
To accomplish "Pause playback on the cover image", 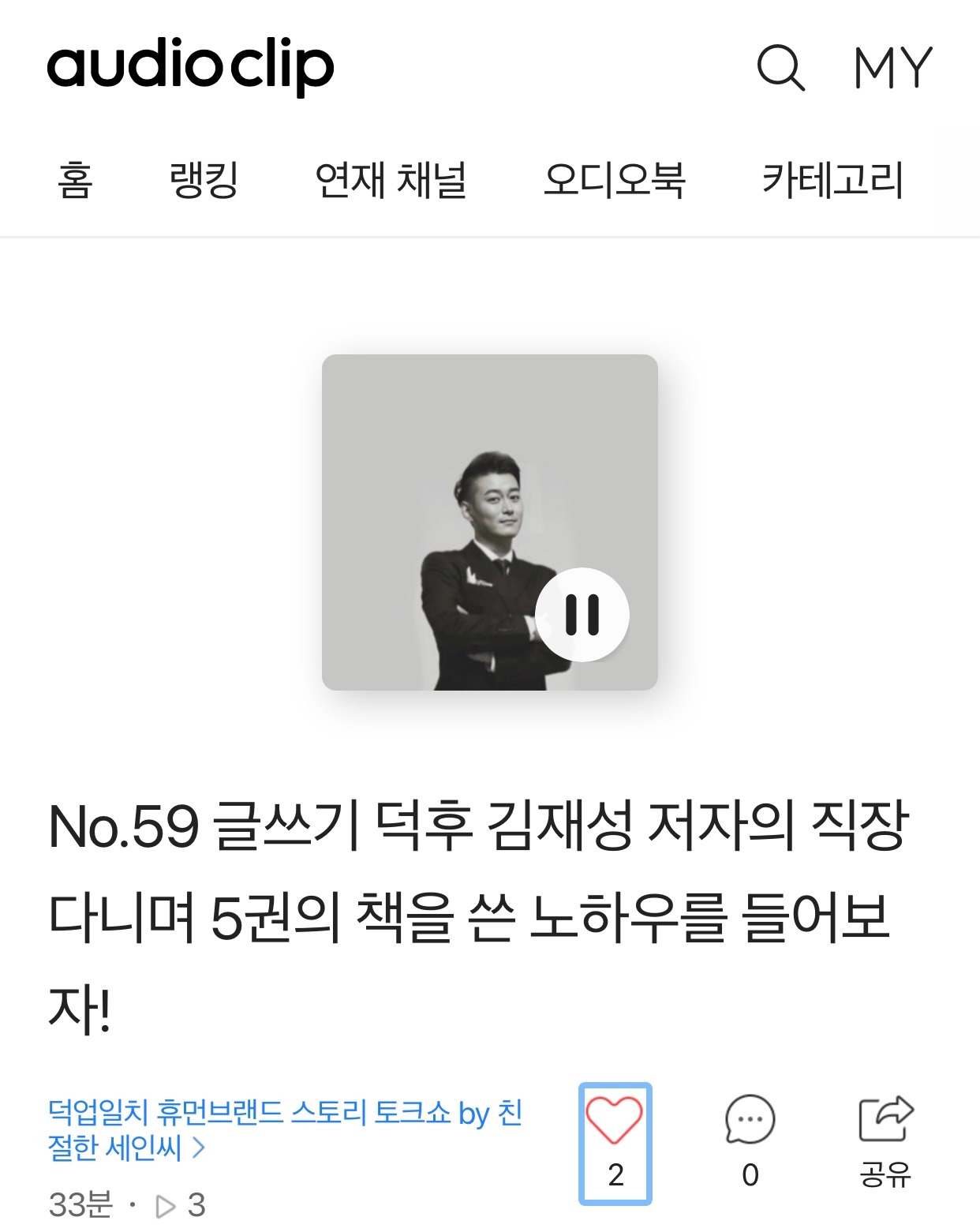I will click(x=582, y=615).
